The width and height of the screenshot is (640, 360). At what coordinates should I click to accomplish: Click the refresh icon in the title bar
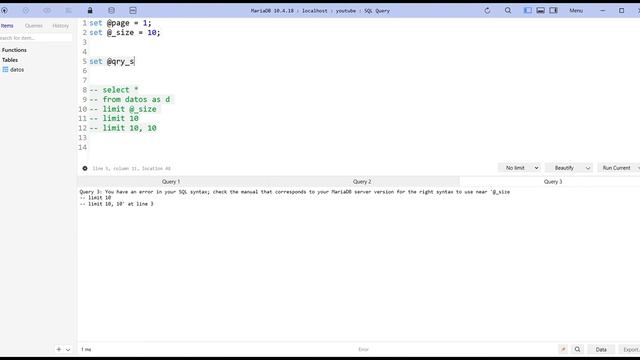487,11
